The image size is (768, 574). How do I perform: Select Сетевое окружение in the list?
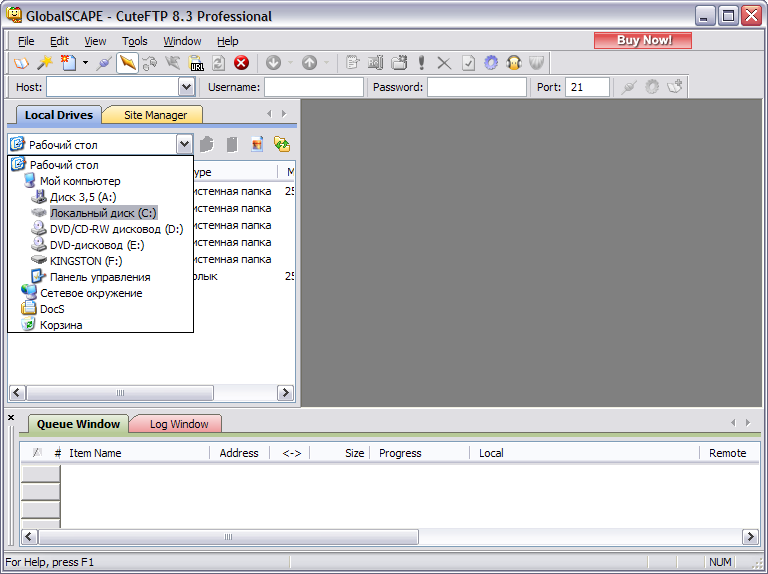(91, 293)
